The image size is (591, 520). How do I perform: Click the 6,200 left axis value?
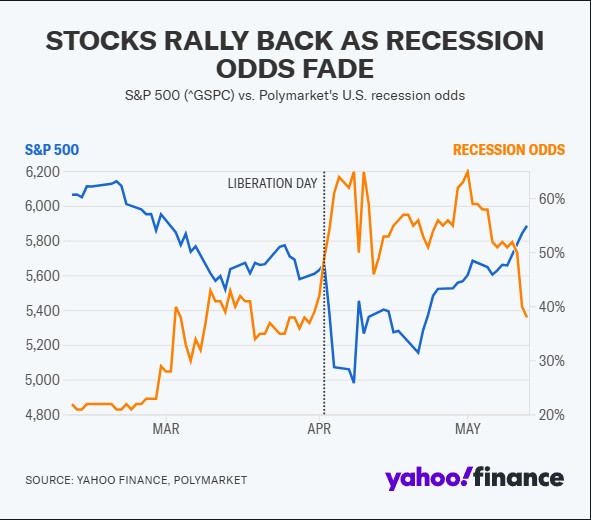pos(43,172)
